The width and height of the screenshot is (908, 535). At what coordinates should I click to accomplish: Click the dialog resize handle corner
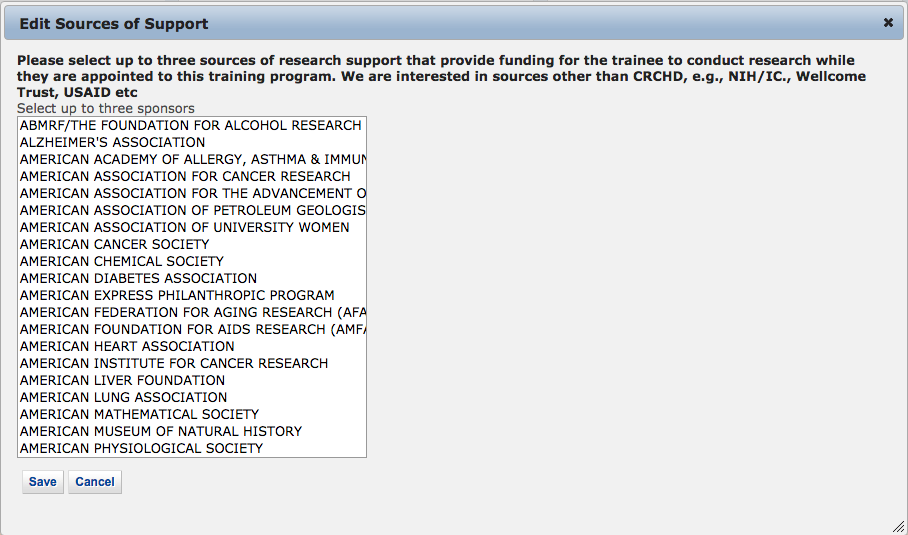pos(898,526)
